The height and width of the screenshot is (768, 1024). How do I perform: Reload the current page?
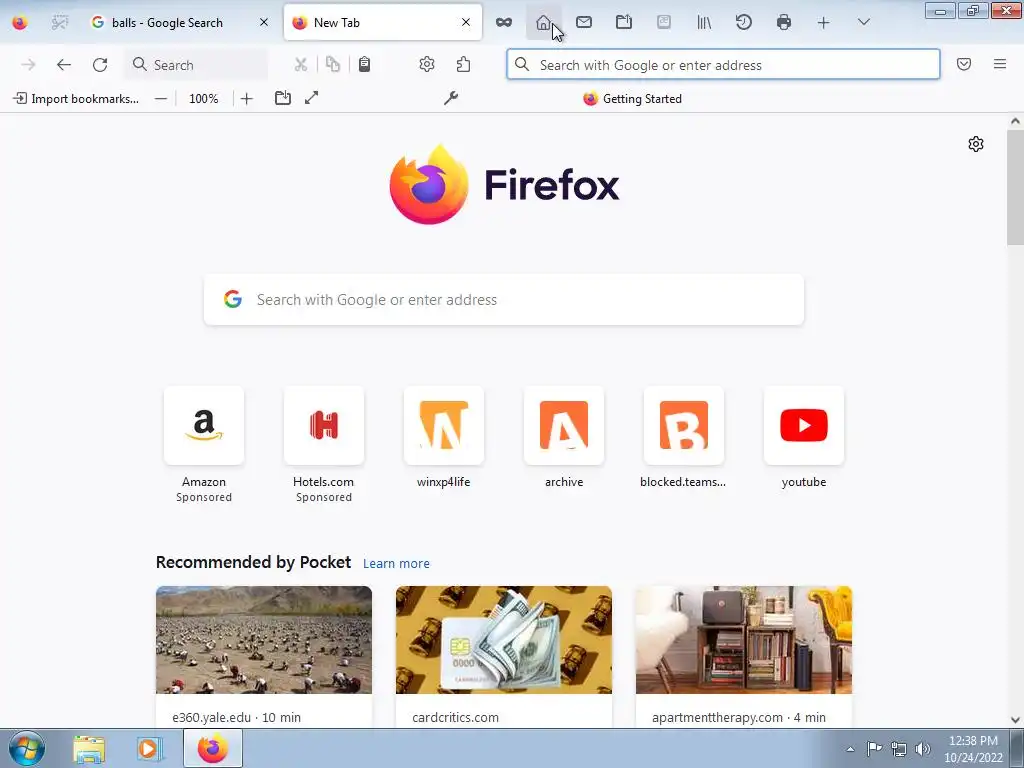point(100,65)
